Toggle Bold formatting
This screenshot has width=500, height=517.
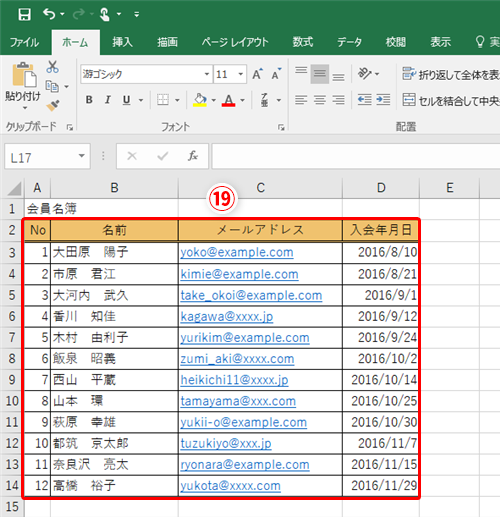tap(89, 100)
